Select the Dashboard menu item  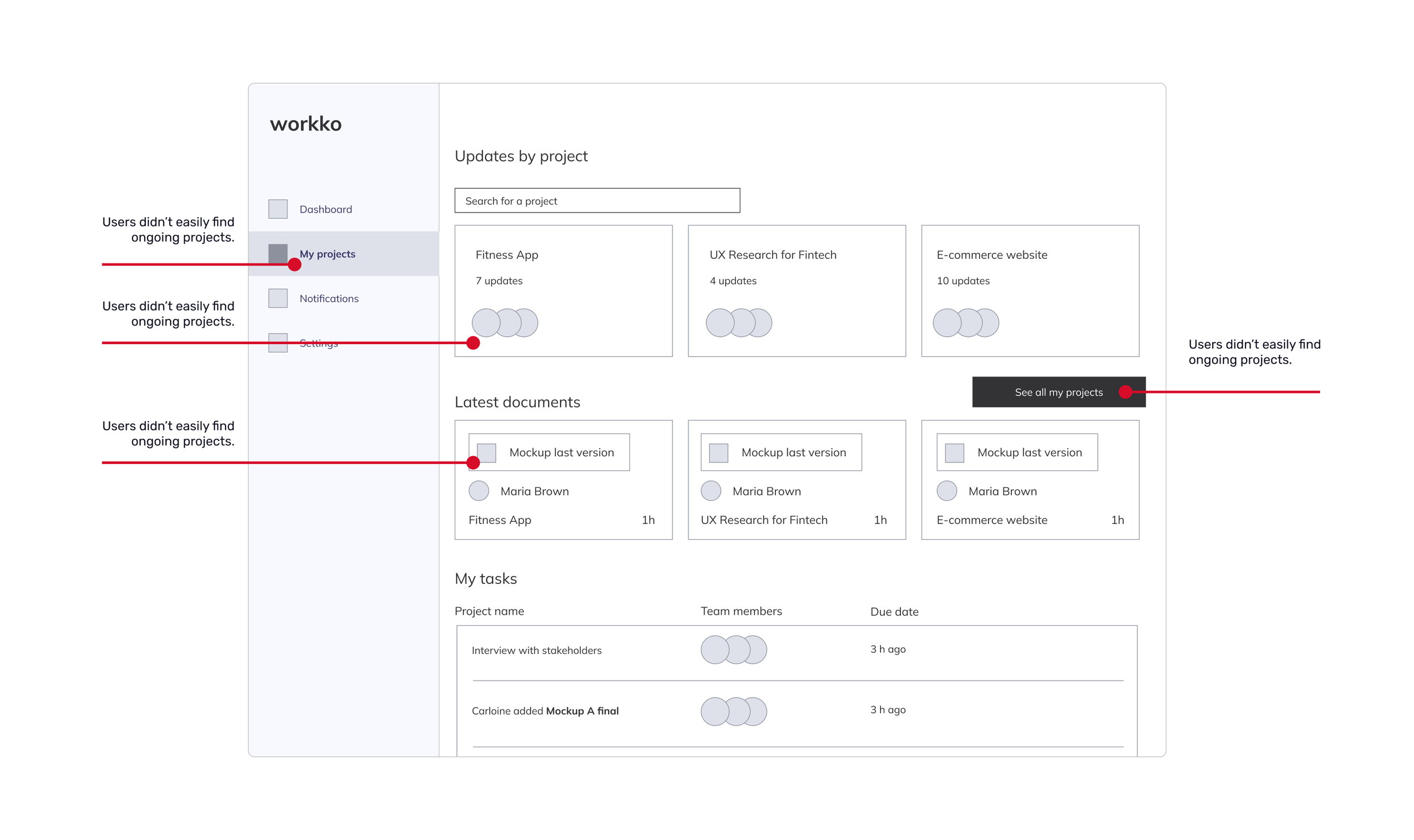pos(328,209)
